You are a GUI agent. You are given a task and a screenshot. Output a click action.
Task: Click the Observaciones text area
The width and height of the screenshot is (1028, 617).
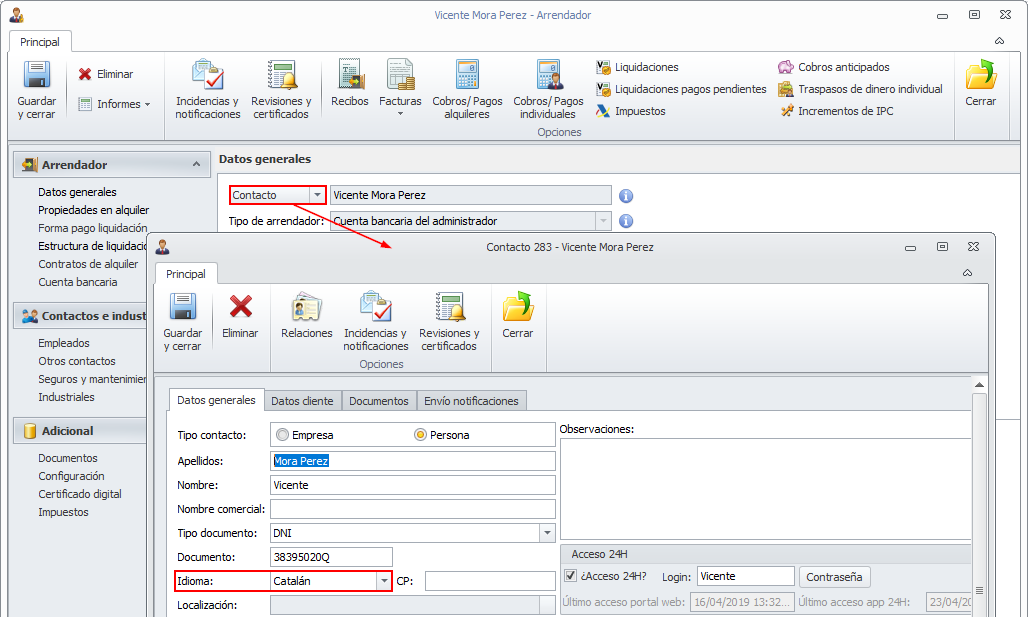[765, 489]
